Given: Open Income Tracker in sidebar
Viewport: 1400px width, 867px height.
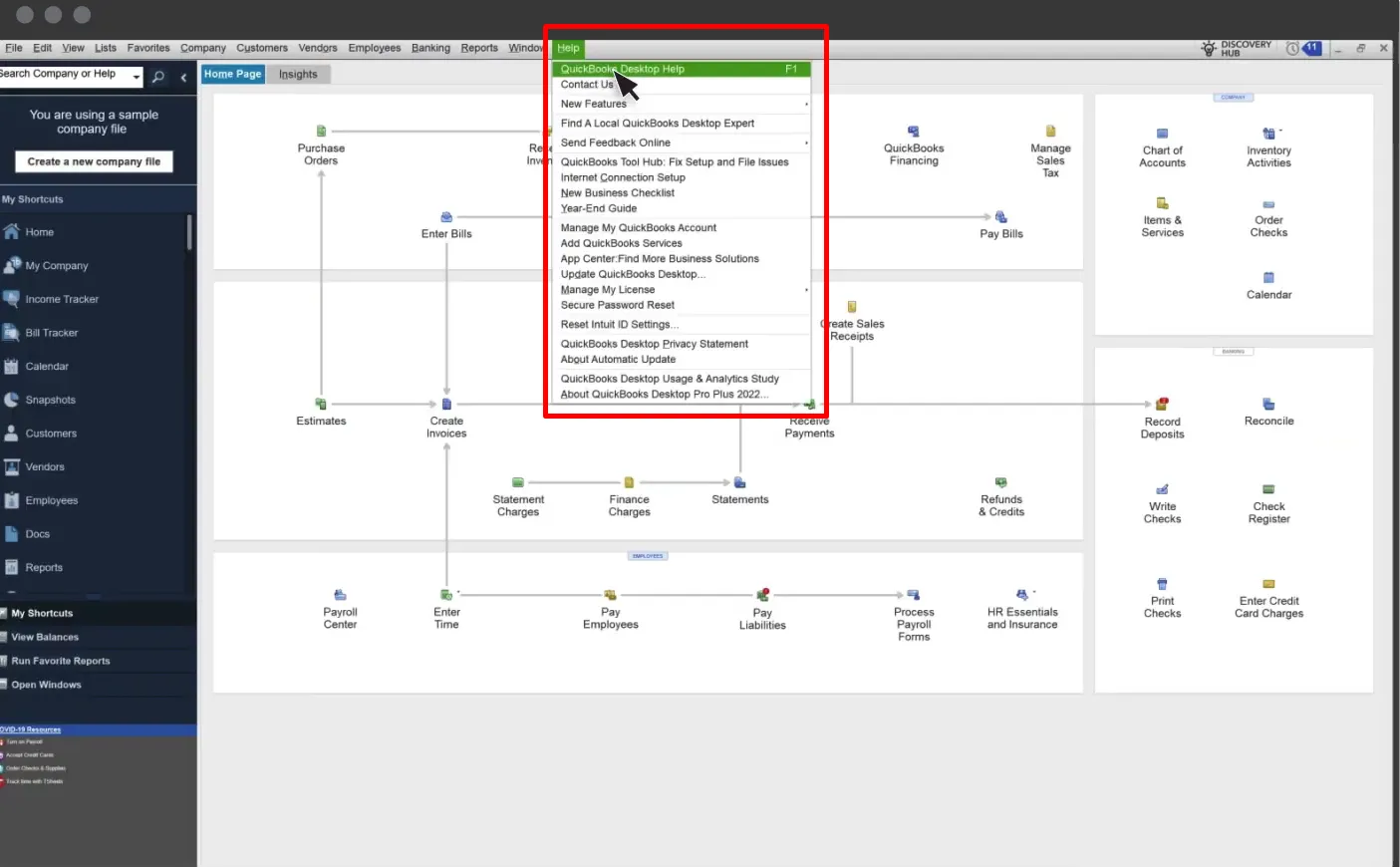Looking at the screenshot, I should pos(62,299).
